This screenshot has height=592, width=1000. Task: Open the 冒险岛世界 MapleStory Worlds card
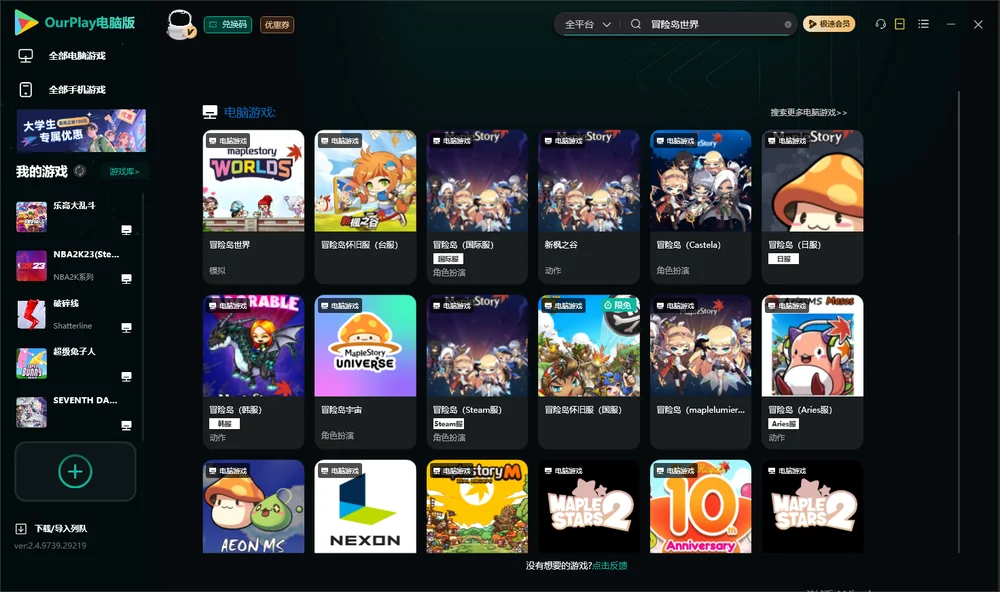click(x=253, y=207)
